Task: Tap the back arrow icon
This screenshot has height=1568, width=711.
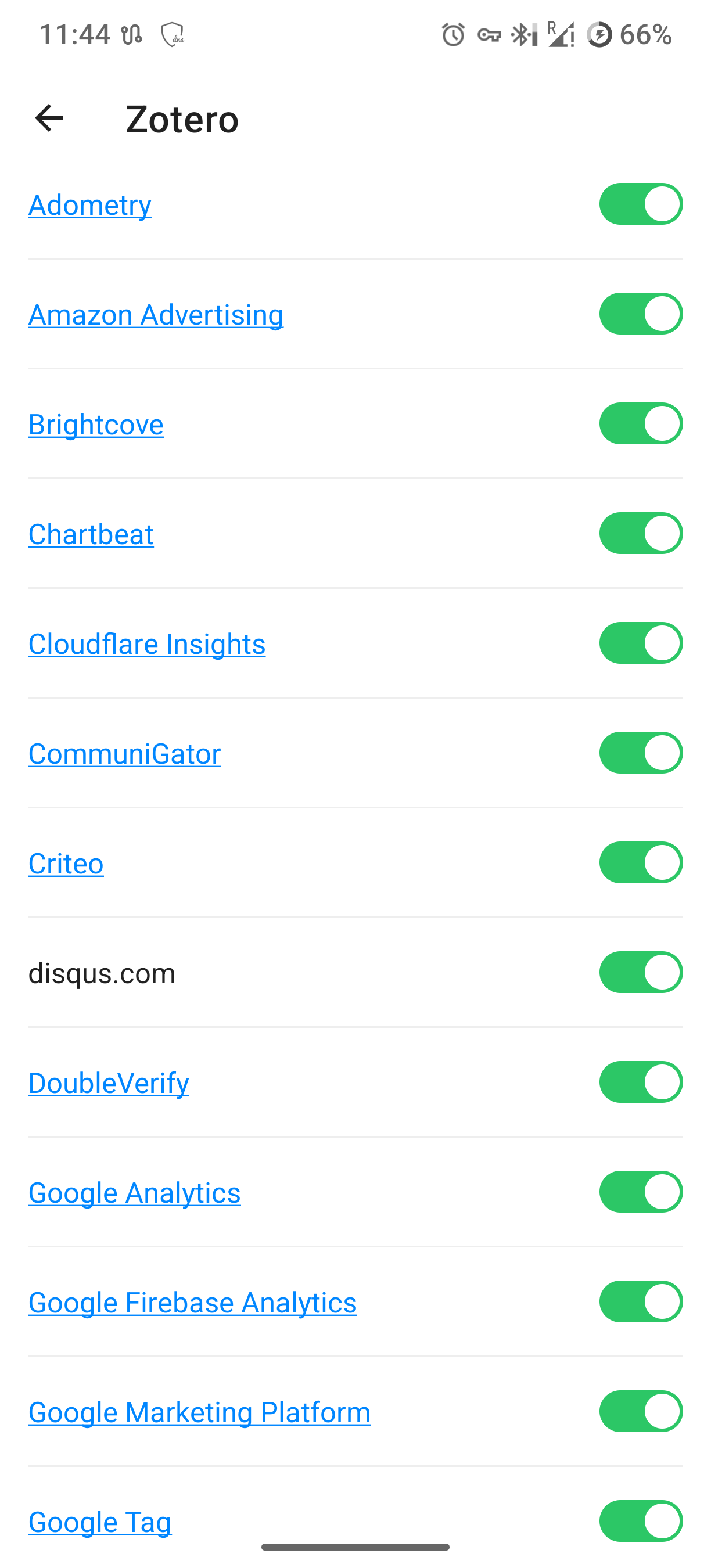Action: (x=49, y=118)
